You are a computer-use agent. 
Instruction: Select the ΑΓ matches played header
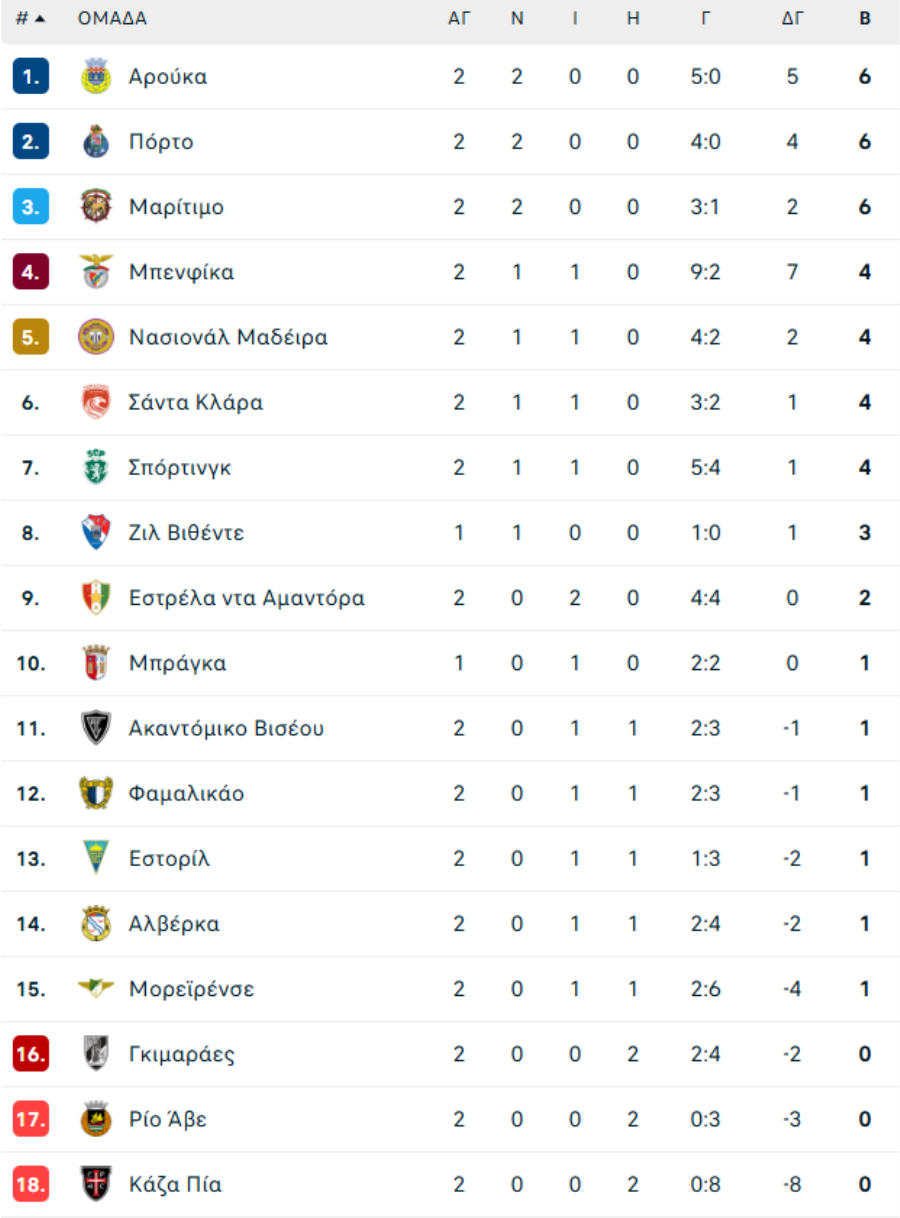pyautogui.click(x=459, y=19)
